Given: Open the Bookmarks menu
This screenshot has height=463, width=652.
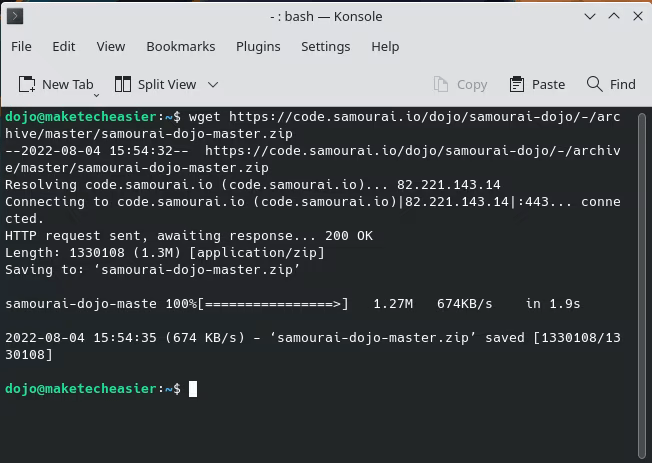Looking at the screenshot, I should coord(180,47).
